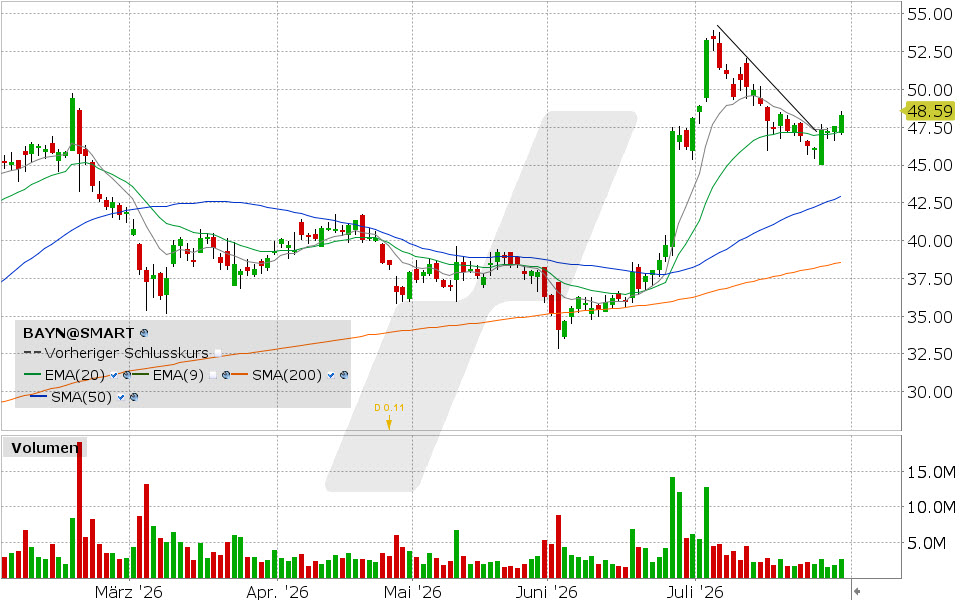Click the Apr. '26 date label
960x600 pixels.
[277, 592]
